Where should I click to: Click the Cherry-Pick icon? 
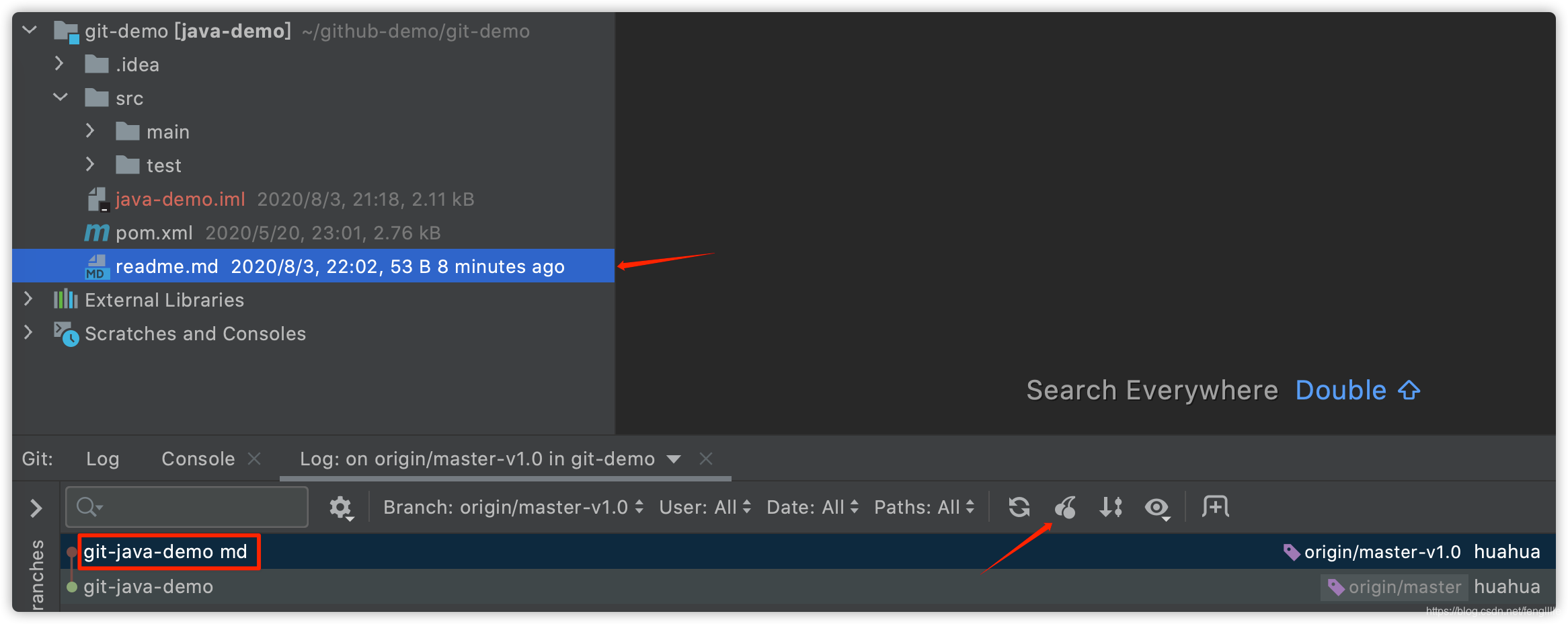1065,507
